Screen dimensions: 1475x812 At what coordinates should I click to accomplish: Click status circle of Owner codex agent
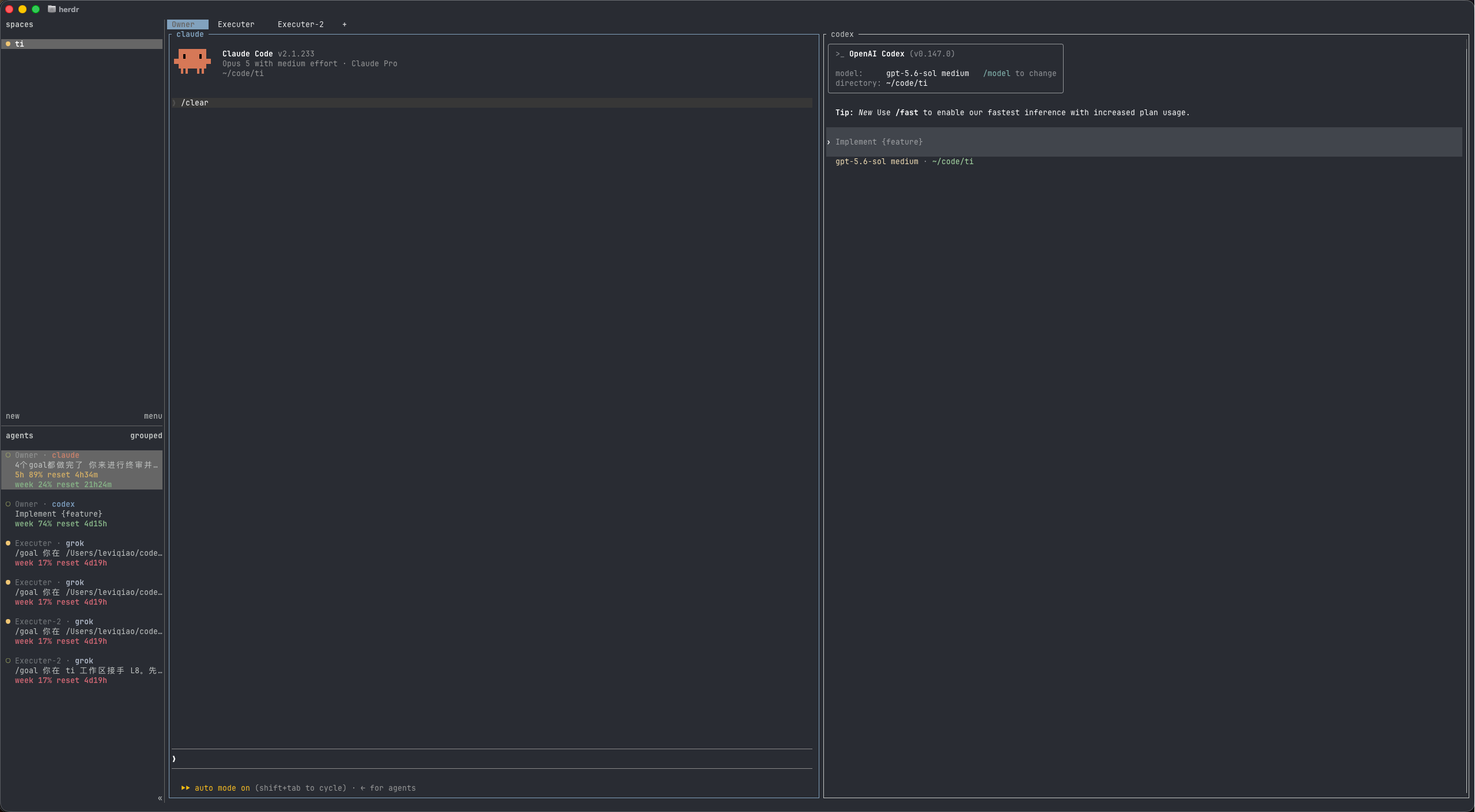pos(8,504)
